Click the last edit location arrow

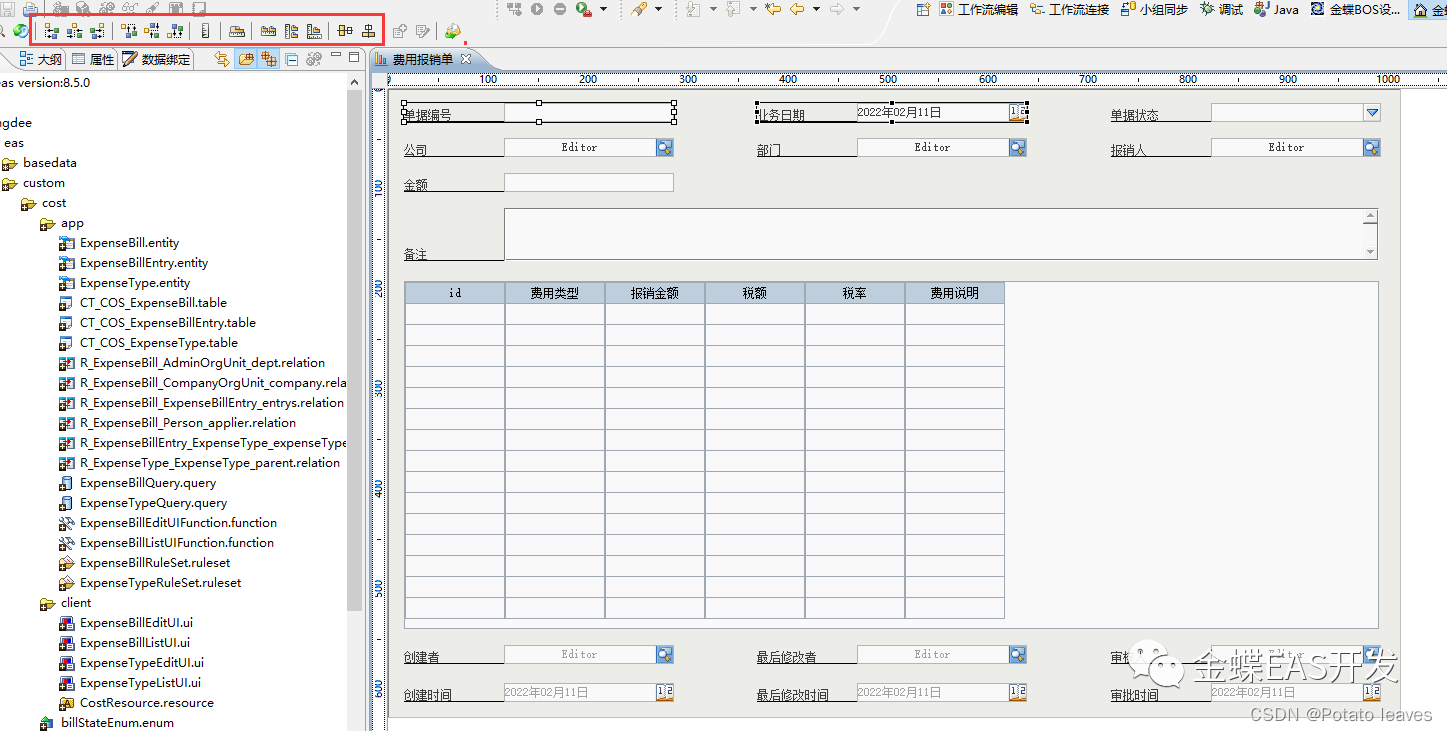(772, 9)
